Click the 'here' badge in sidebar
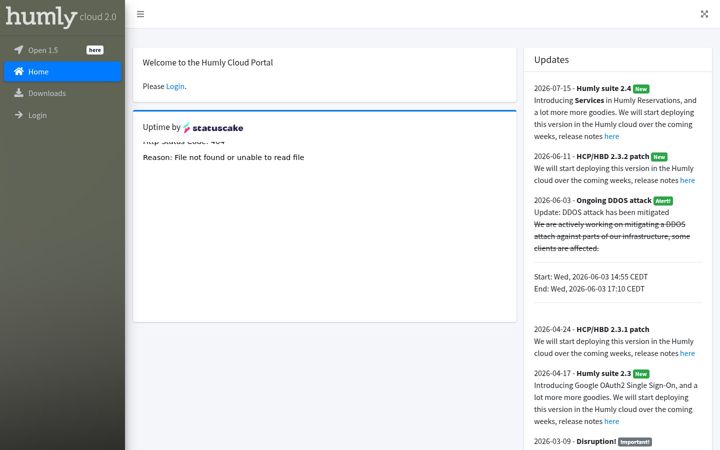 pos(95,50)
